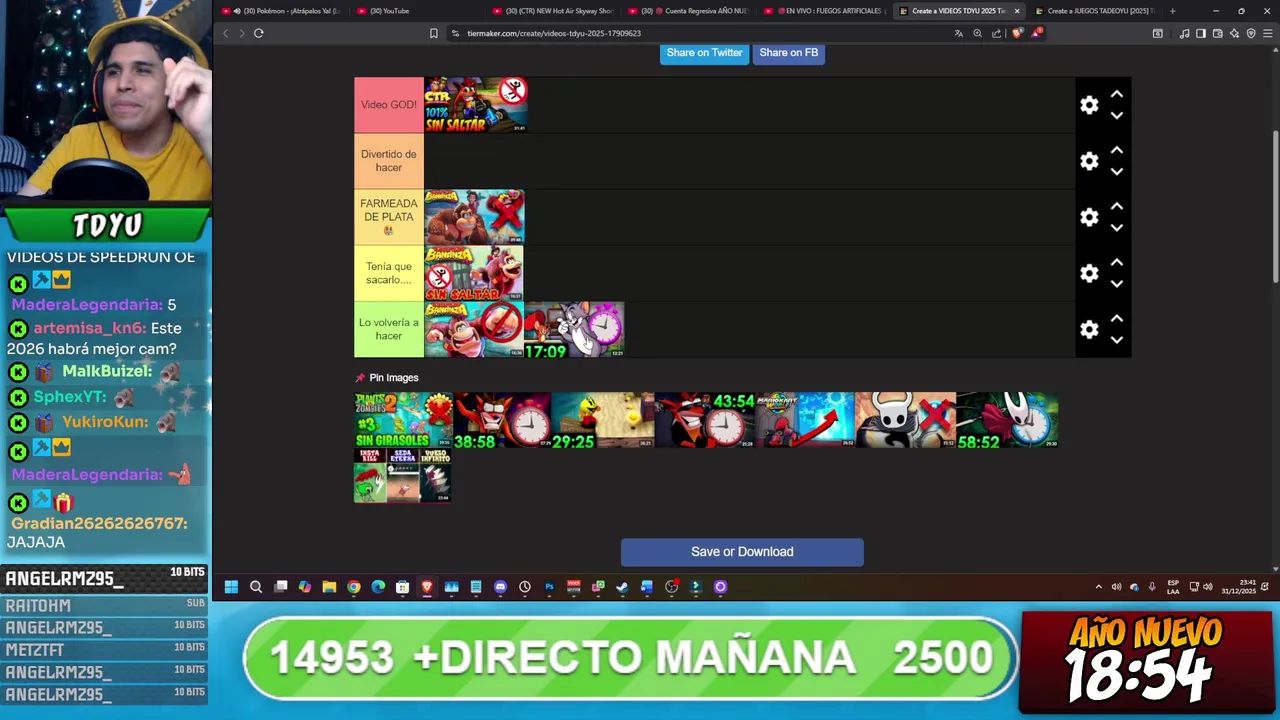This screenshot has height=720, width=1280.
Task: Move Video GOD! row down with arrow
Action: point(1117,116)
